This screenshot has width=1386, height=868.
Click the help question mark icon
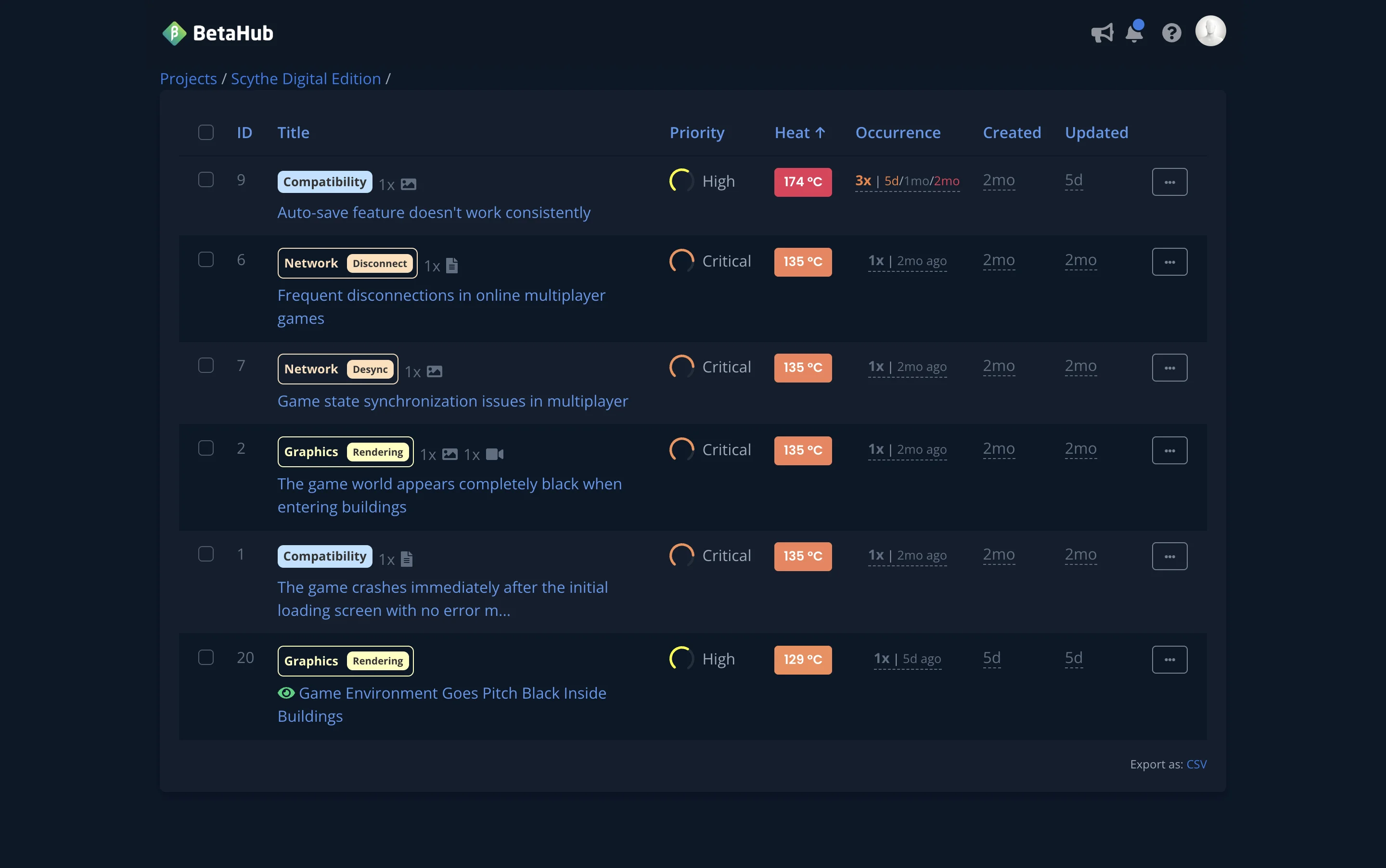1172,33
